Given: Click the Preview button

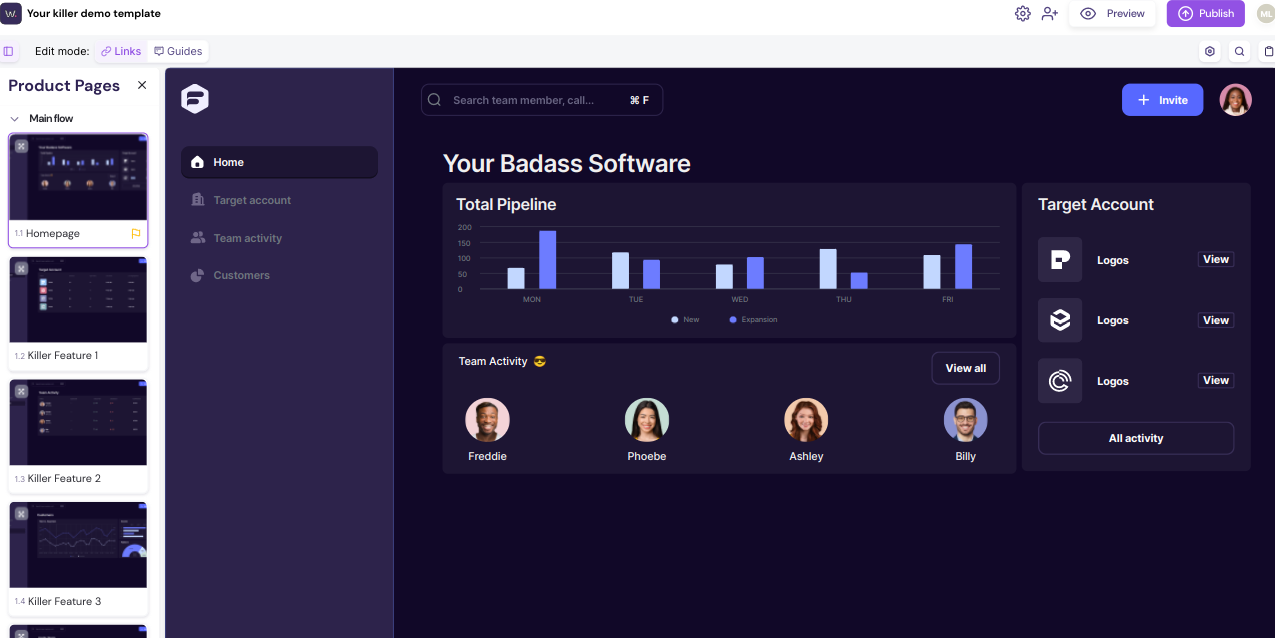Looking at the screenshot, I should 1112,13.
